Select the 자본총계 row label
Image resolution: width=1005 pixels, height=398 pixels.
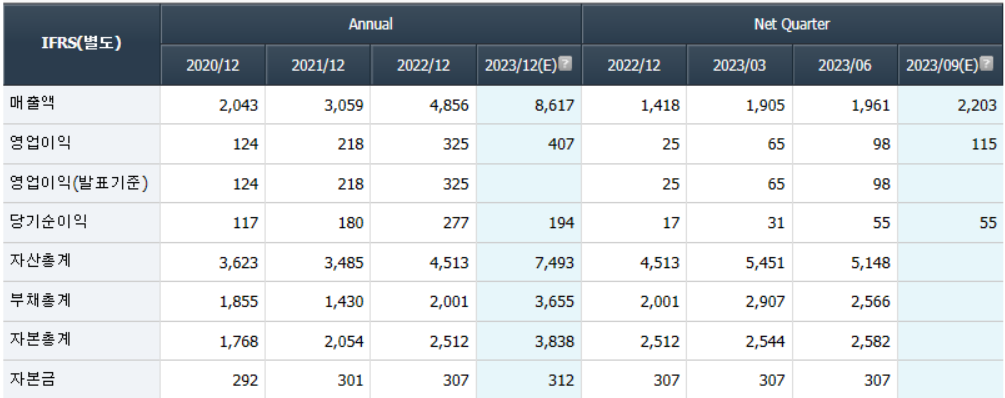40,339
